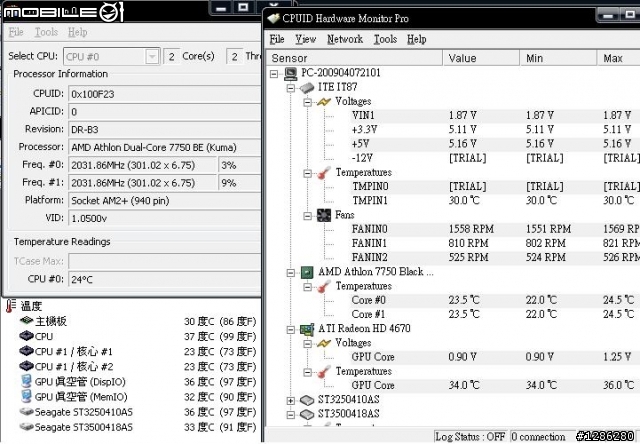Click the Radeon Voltages lightning icon
Viewport: 640px width, 444px height.
324,343
